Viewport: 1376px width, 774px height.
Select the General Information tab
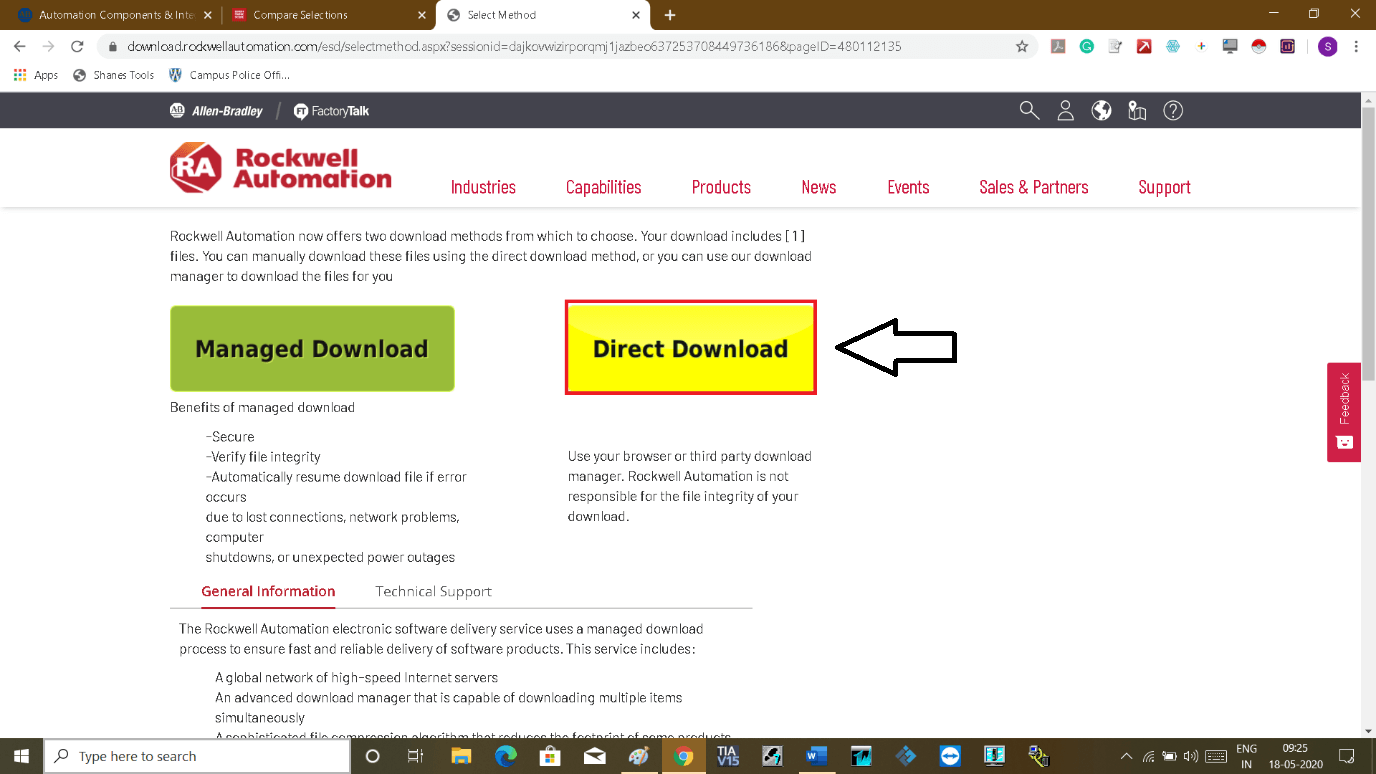(268, 591)
